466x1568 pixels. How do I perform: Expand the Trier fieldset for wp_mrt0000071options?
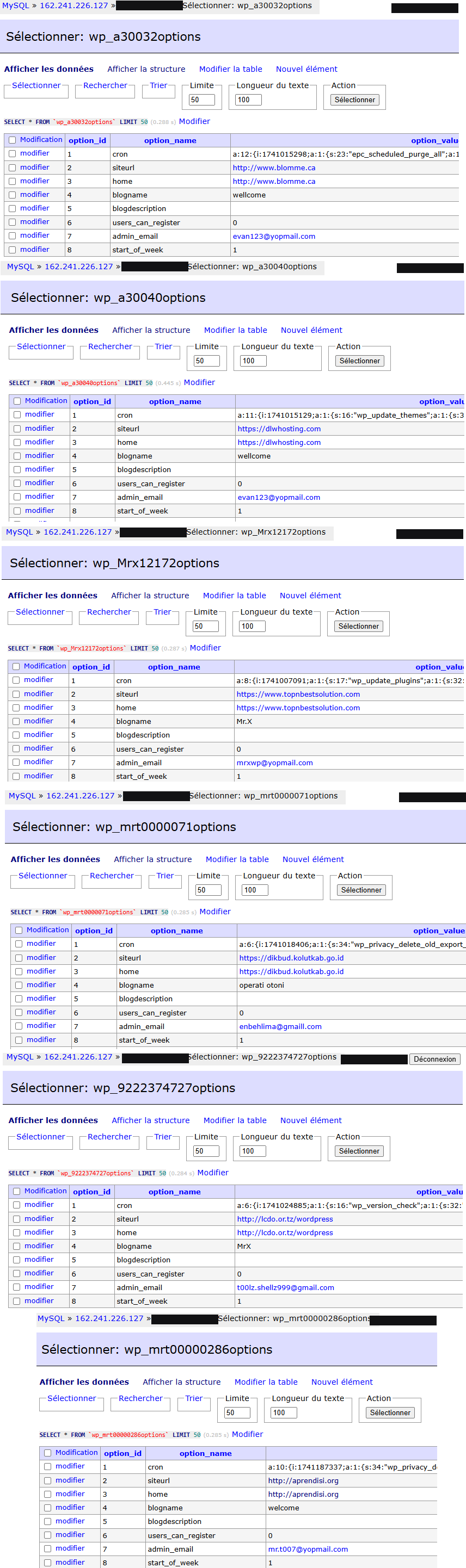tap(165, 875)
